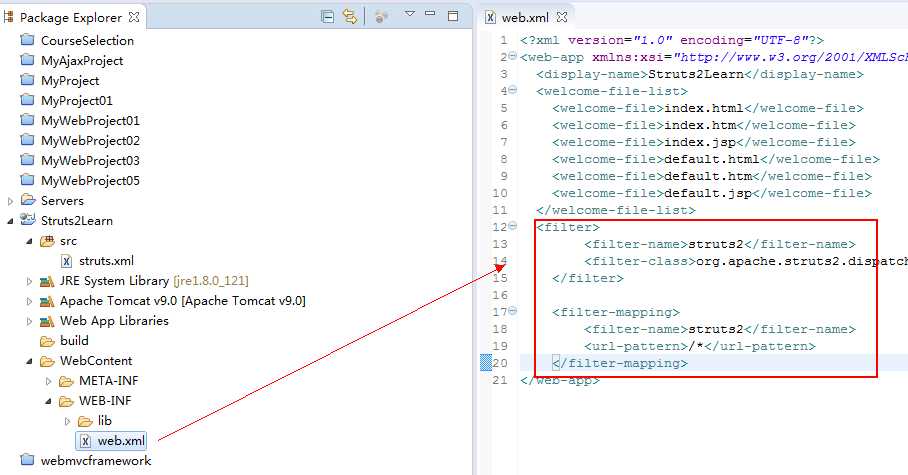This screenshot has height=475, width=908.
Task: Click the WebContent folder icon
Action: tap(47, 361)
